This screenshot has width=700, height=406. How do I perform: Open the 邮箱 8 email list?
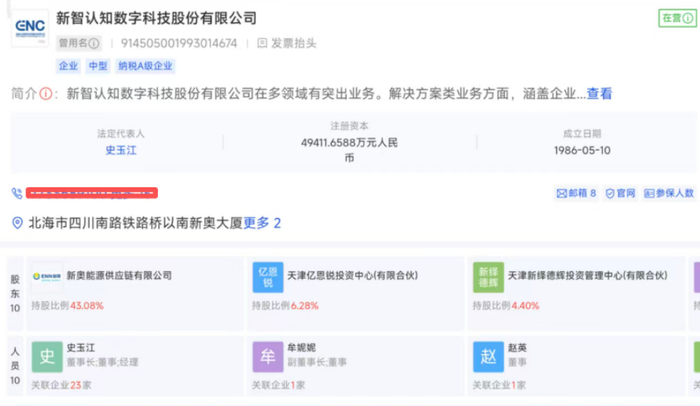pos(576,193)
